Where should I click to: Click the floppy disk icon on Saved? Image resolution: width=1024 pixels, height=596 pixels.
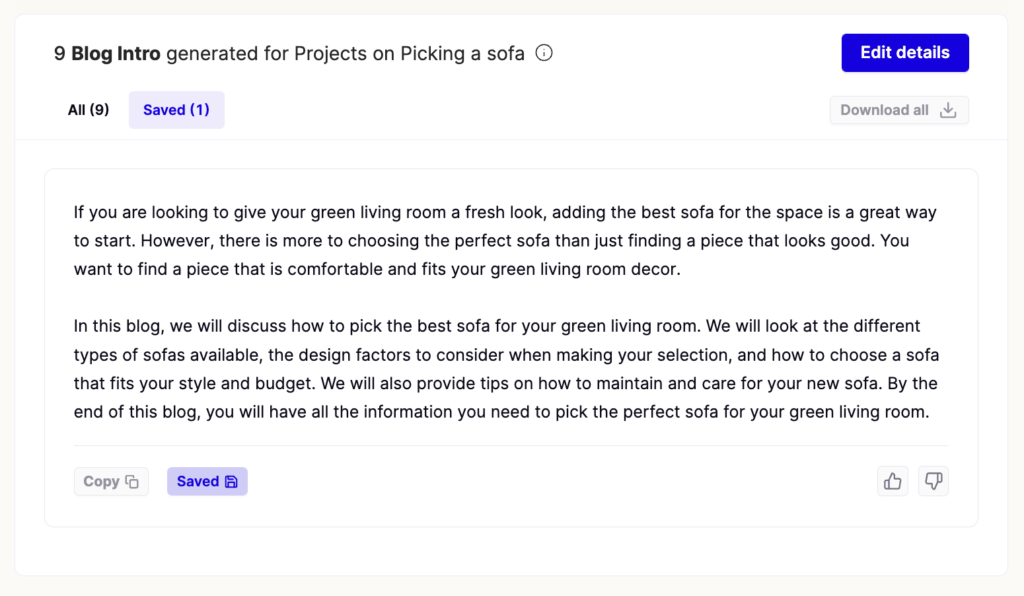[231, 482]
